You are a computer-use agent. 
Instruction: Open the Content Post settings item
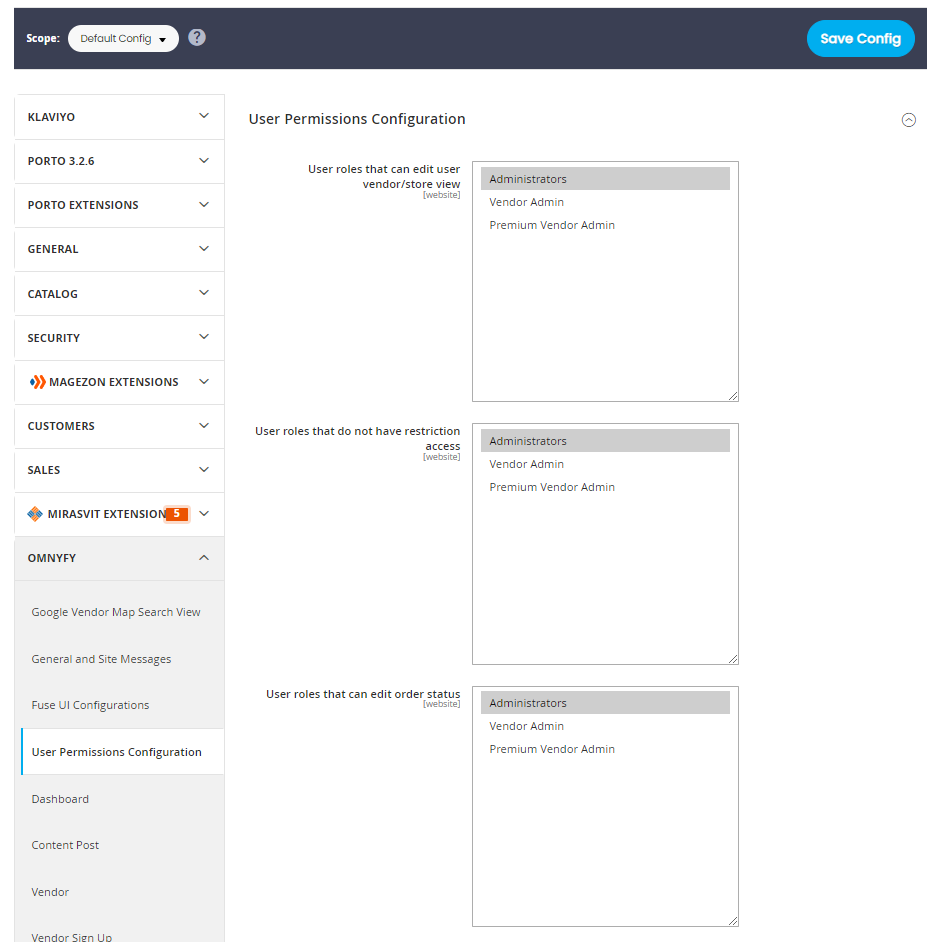pyautogui.click(x=65, y=845)
